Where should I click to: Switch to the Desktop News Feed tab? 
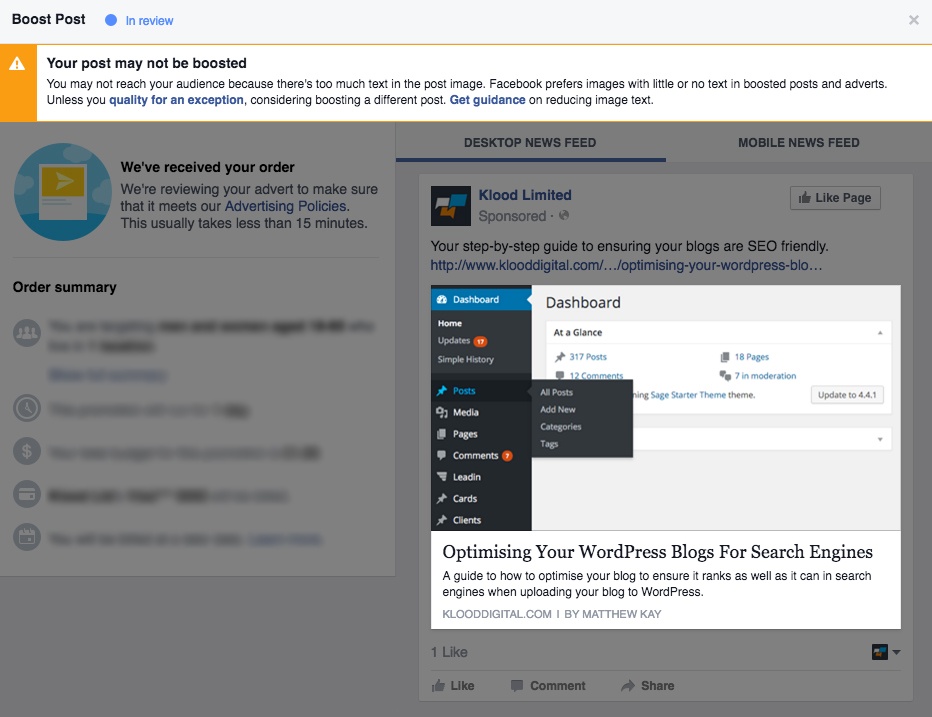click(530, 143)
